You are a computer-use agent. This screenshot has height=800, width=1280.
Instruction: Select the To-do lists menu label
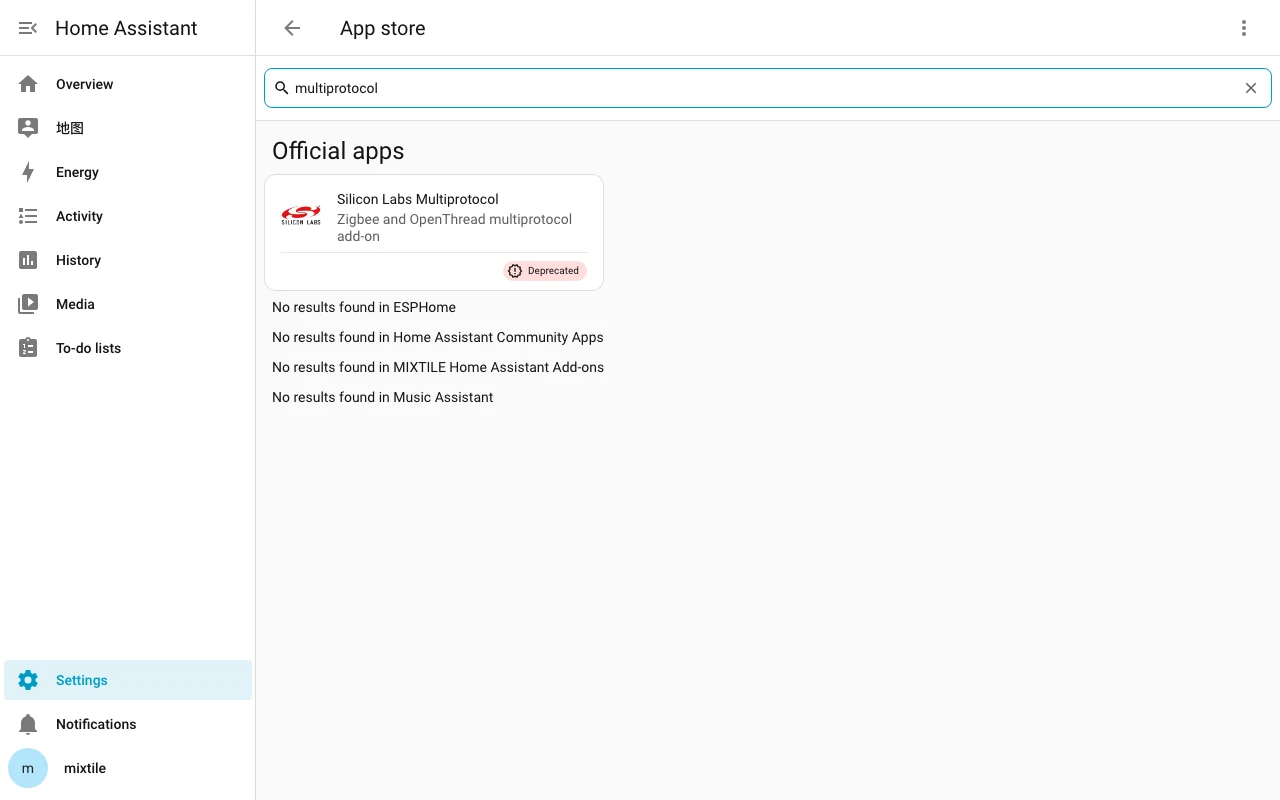click(x=88, y=348)
